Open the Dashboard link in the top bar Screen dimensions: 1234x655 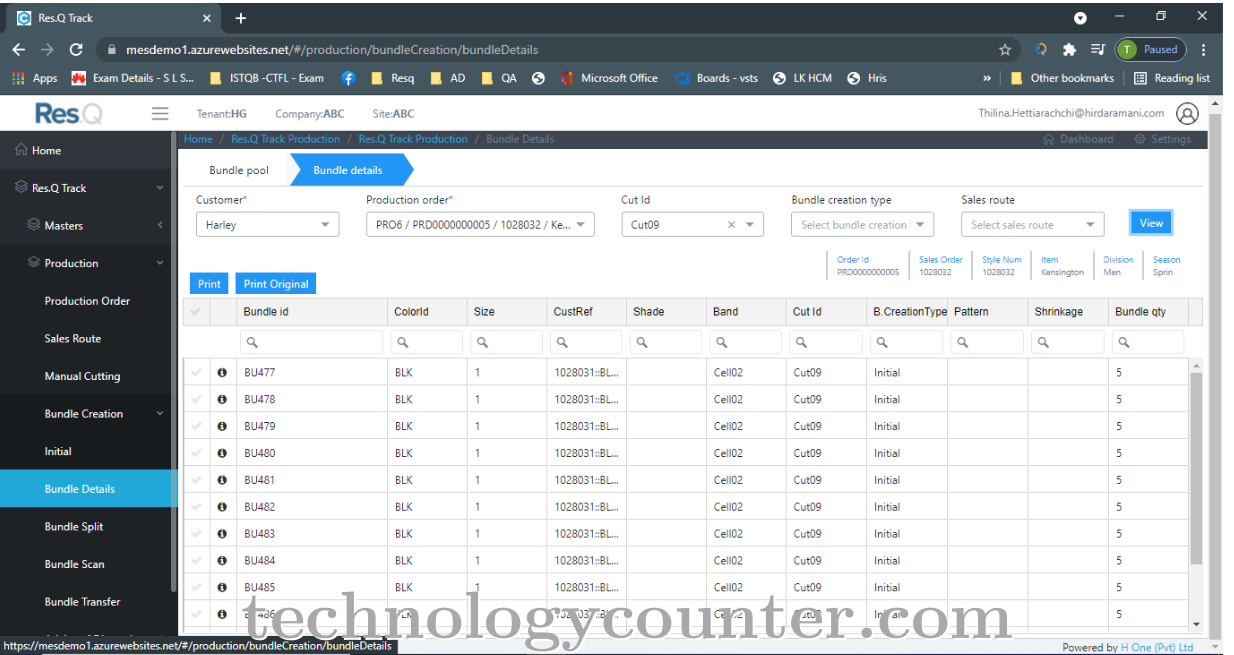pos(1078,140)
